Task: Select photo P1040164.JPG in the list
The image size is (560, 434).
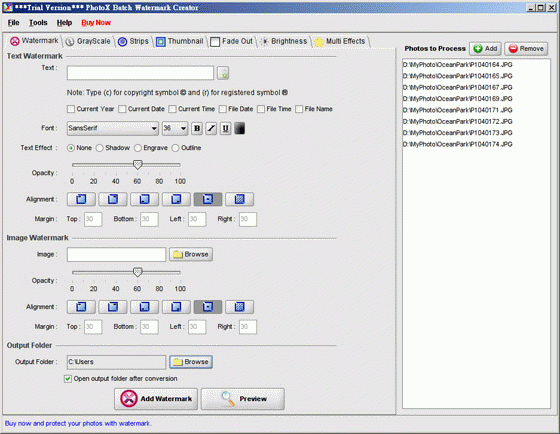Action: [x=458, y=65]
